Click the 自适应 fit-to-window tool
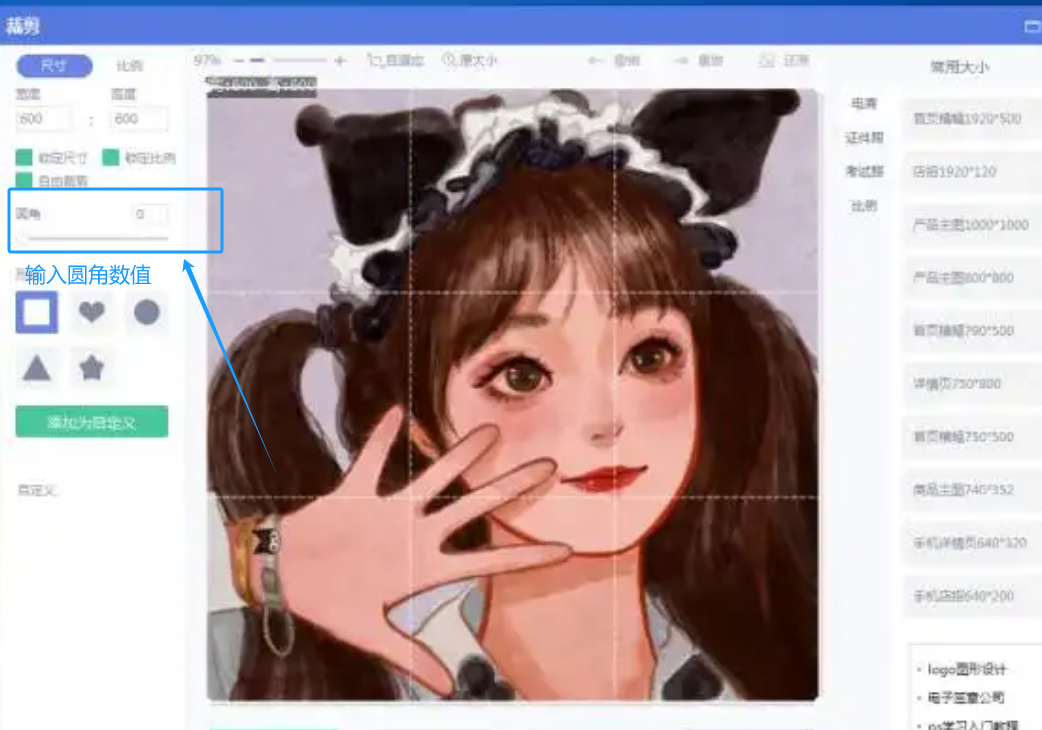The width and height of the screenshot is (1042, 730). point(396,60)
